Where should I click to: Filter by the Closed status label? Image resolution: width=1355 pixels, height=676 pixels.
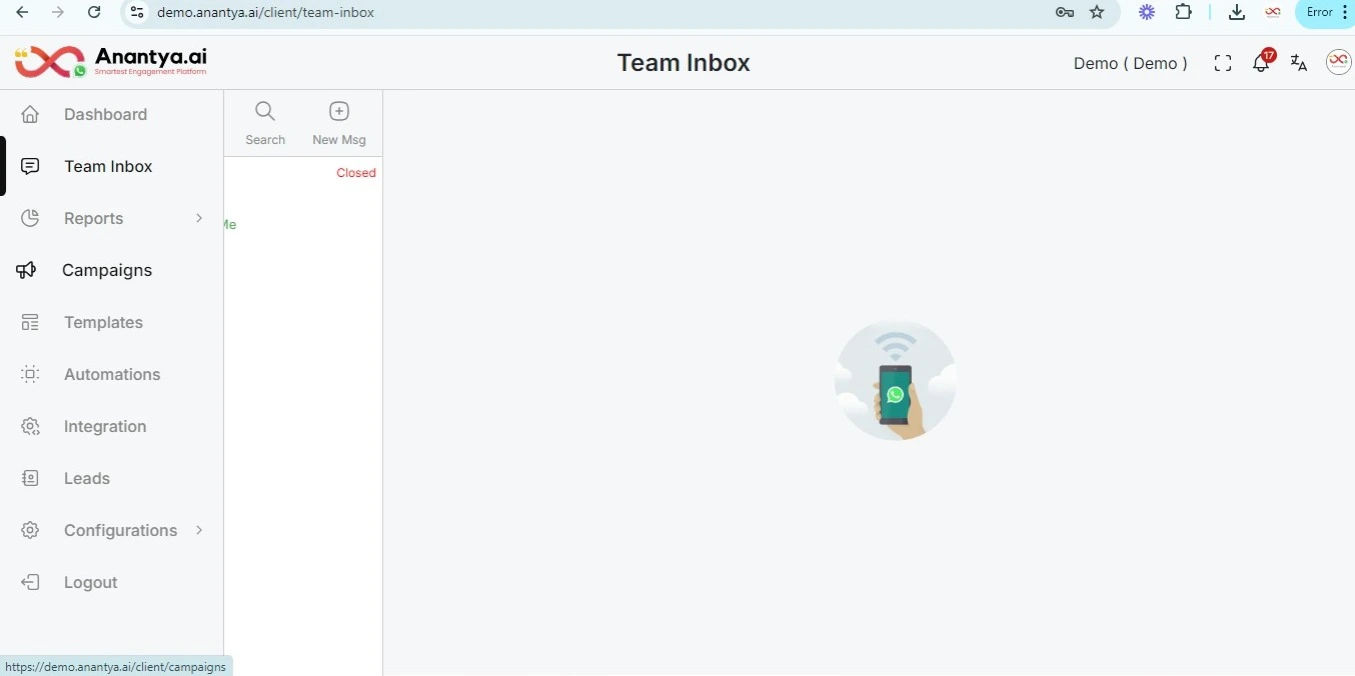(356, 173)
